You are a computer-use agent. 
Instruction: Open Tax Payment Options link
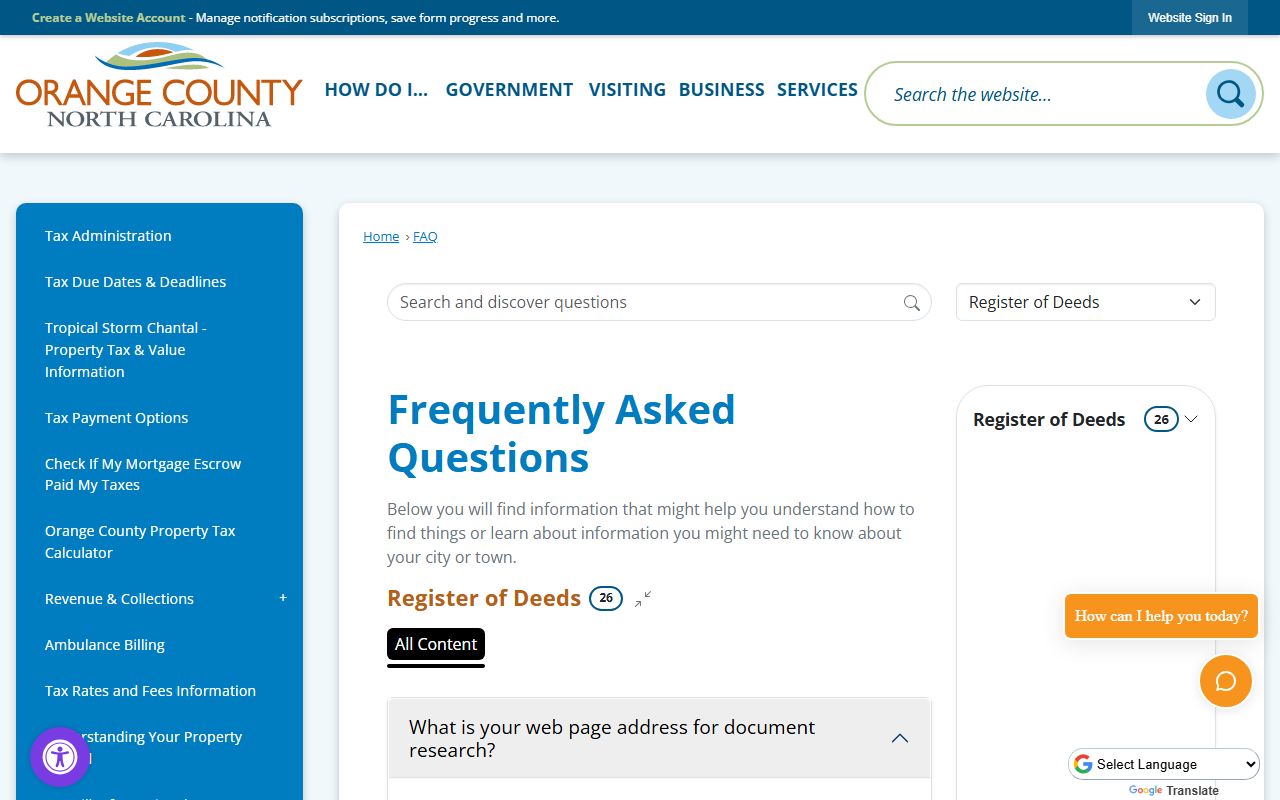(x=116, y=418)
